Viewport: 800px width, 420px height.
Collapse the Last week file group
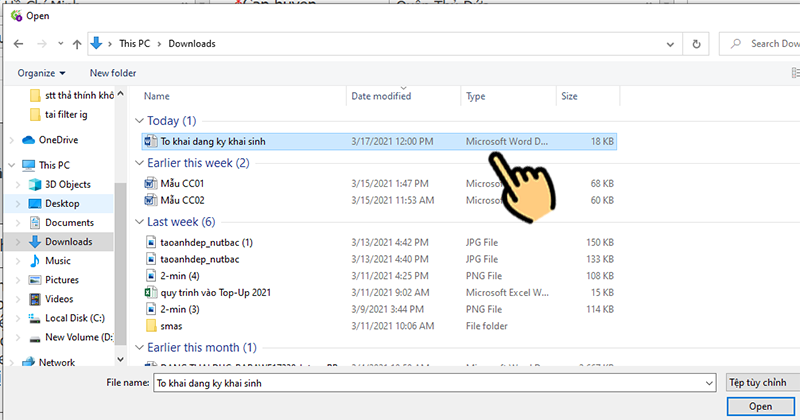[x=139, y=221]
